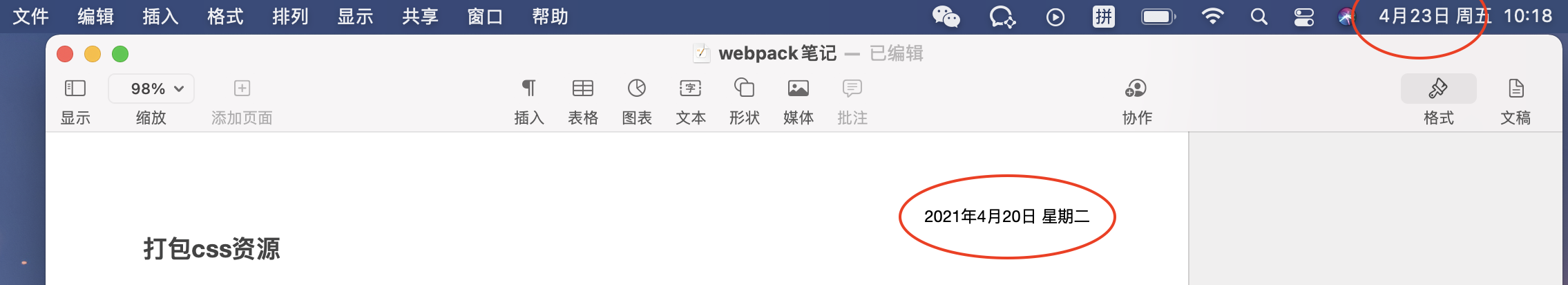Open the 格式 menu in menu bar
The width and height of the screenshot is (1568, 285).
point(225,17)
